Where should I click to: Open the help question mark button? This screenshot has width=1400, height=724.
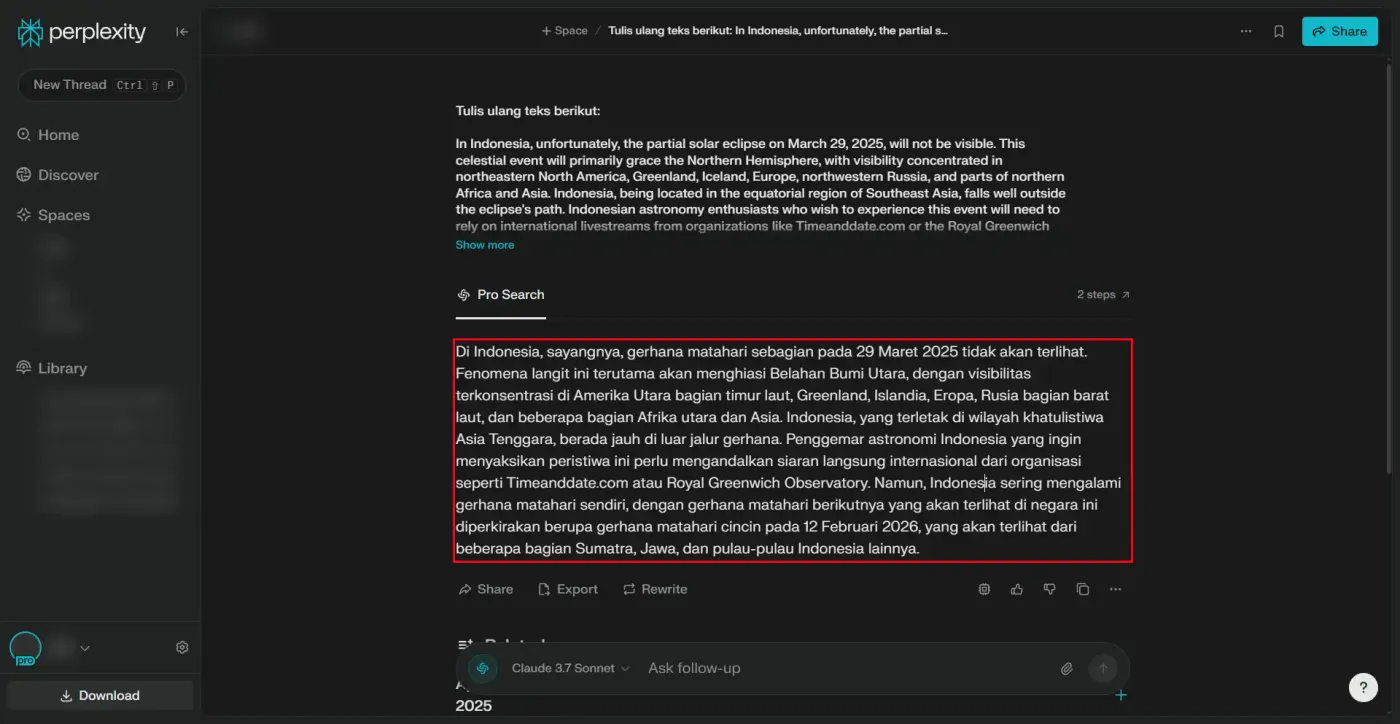click(1363, 687)
